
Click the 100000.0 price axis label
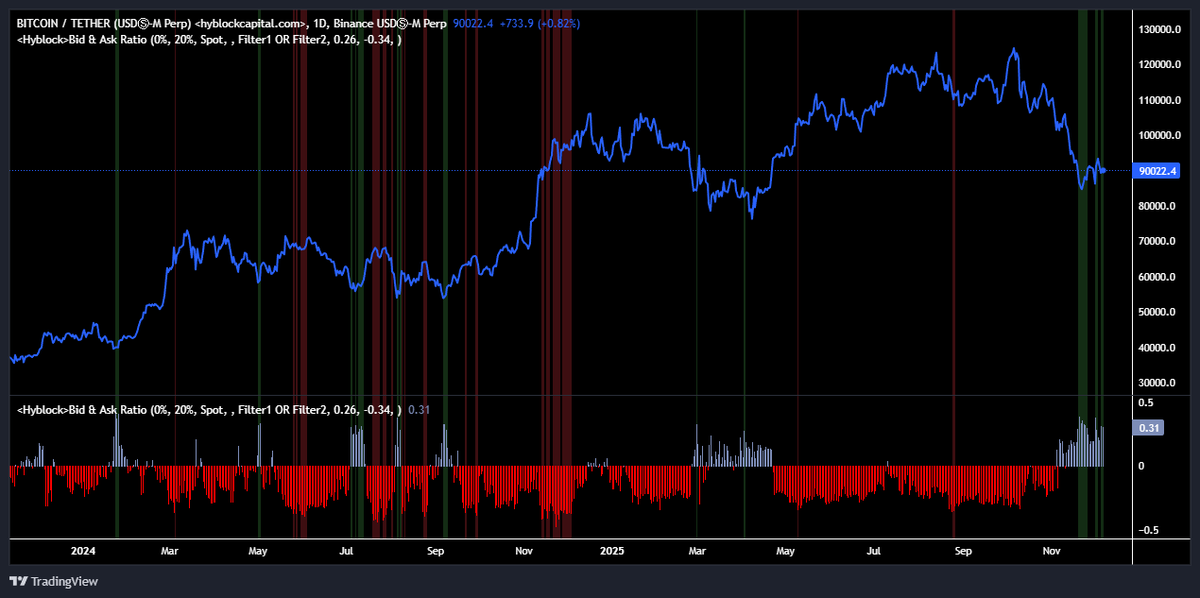pyautogui.click(x=1159, y=136)
